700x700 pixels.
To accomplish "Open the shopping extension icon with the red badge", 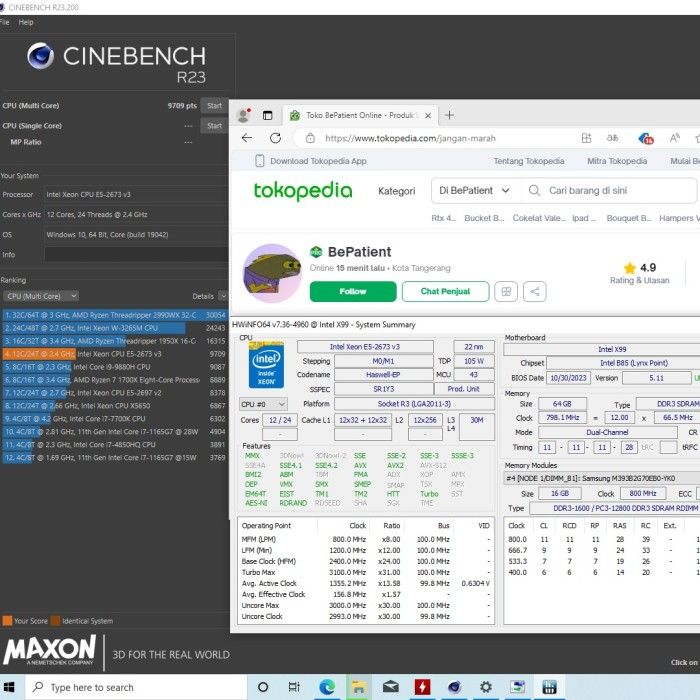I will (x=645, y=138).
